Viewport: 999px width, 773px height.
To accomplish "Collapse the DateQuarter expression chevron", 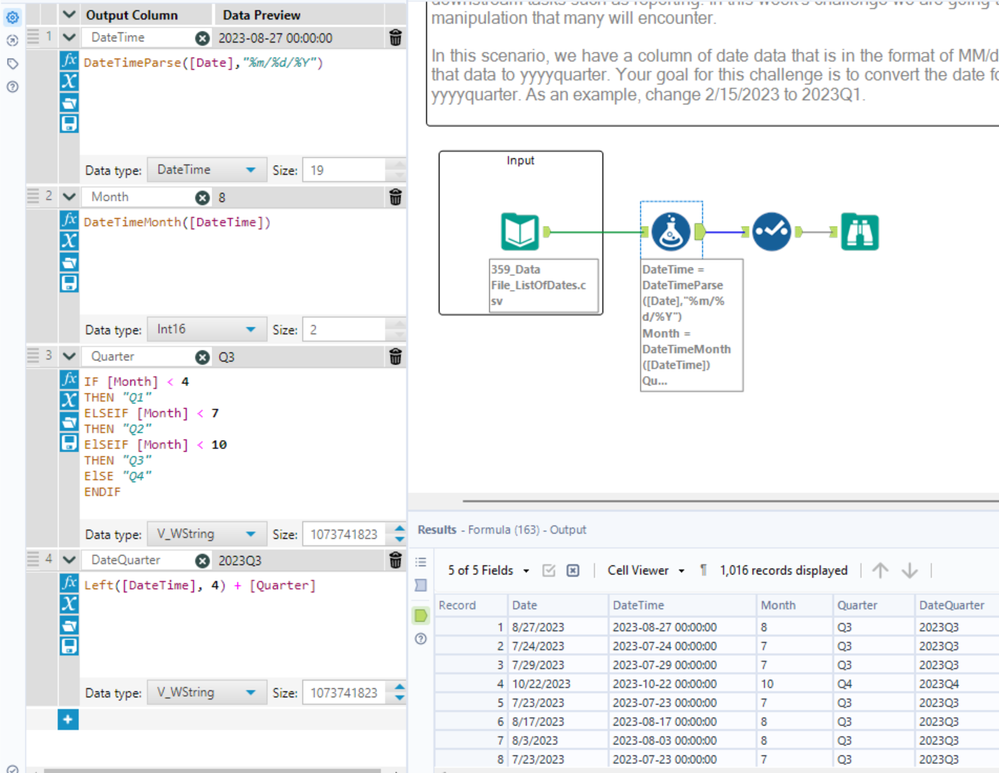I will coord(69,561).
